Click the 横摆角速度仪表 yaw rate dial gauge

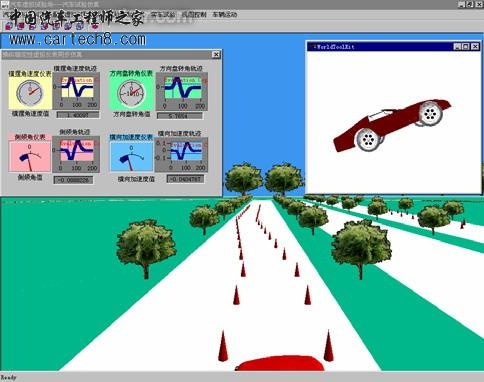[30, 93]
